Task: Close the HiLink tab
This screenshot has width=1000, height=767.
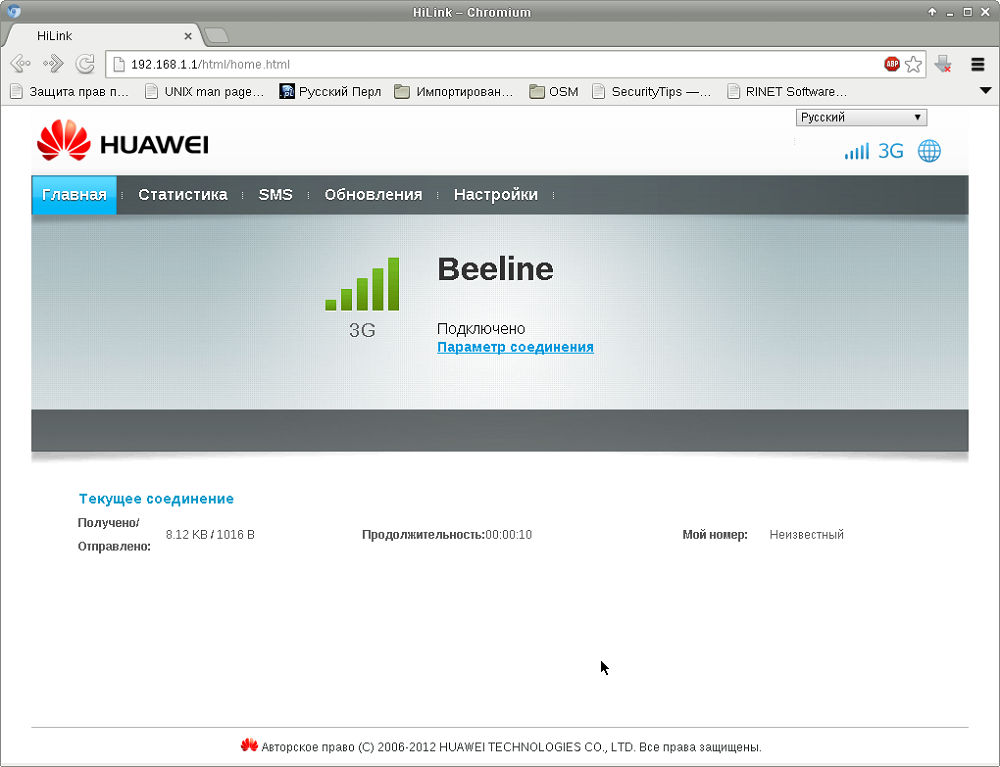Action: (188, 36)
